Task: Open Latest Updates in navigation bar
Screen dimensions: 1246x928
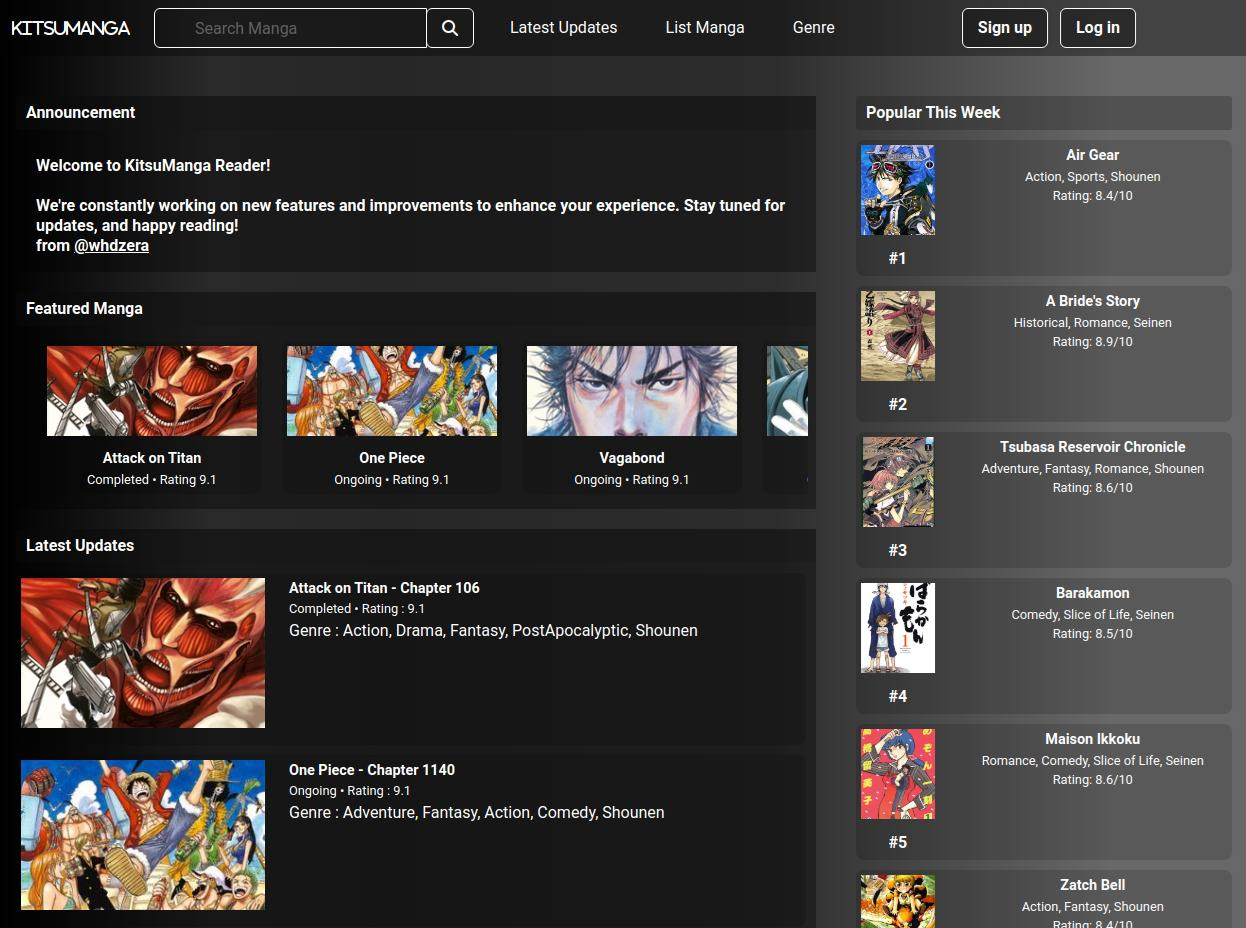Action: [563, 28]
